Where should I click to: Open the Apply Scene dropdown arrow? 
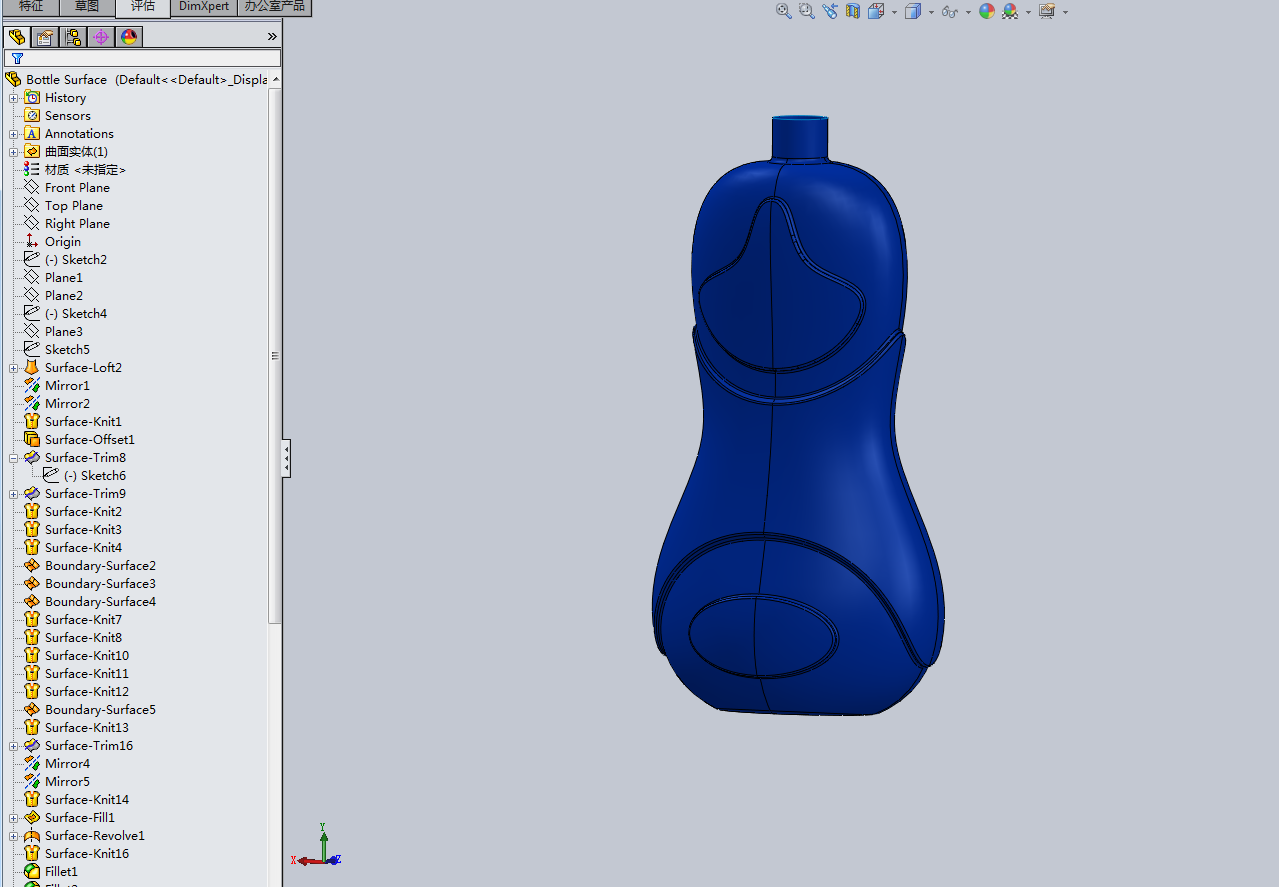tap(1028, 13)
